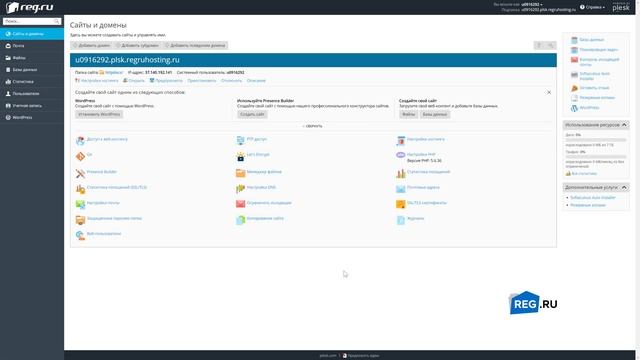This screenshot has height=360, width=640.
Task: Open the Предложить идею footer link
Action: [363, 356]
